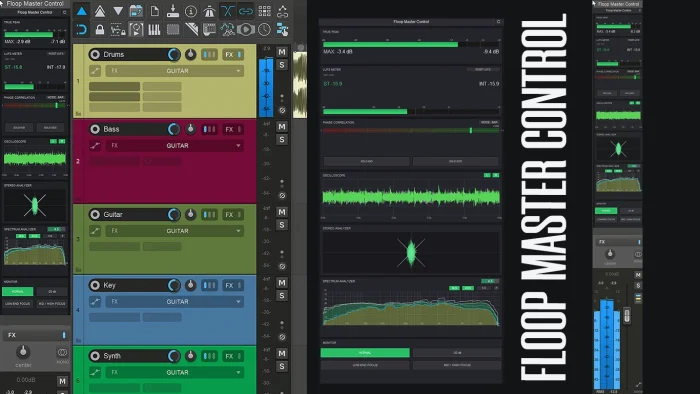Solo the Bass track with S button

click(x=282, y=140)
